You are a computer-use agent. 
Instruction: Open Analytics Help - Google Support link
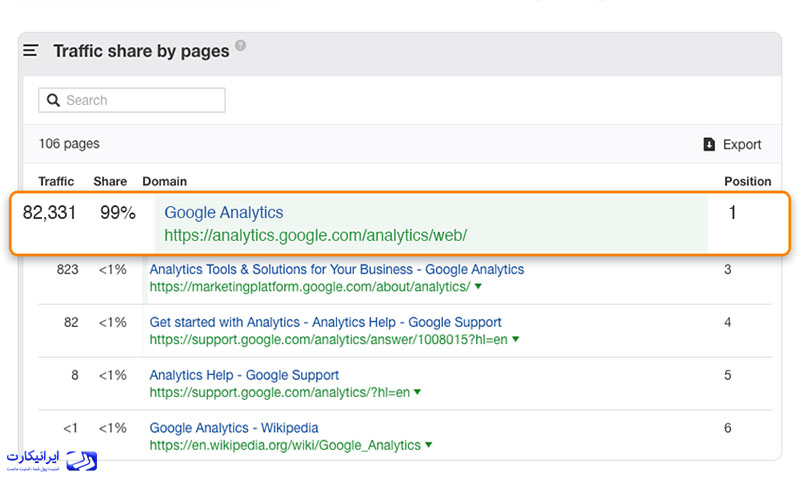[244, 375]
